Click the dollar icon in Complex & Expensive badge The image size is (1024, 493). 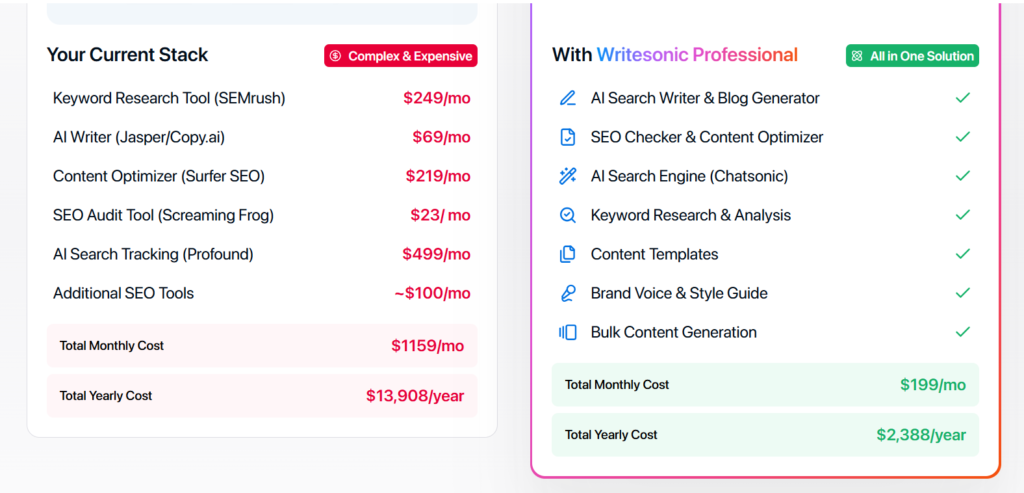click(x=336, y=56)
